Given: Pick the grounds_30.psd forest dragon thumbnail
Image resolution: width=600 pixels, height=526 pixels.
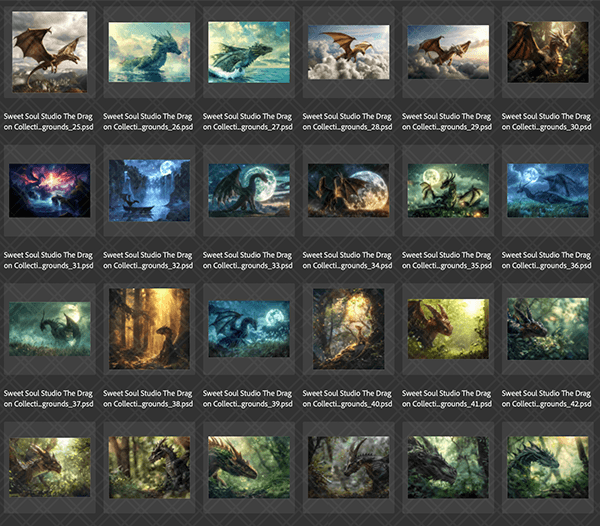Looking at the screenshot, I should click(548, 52).
